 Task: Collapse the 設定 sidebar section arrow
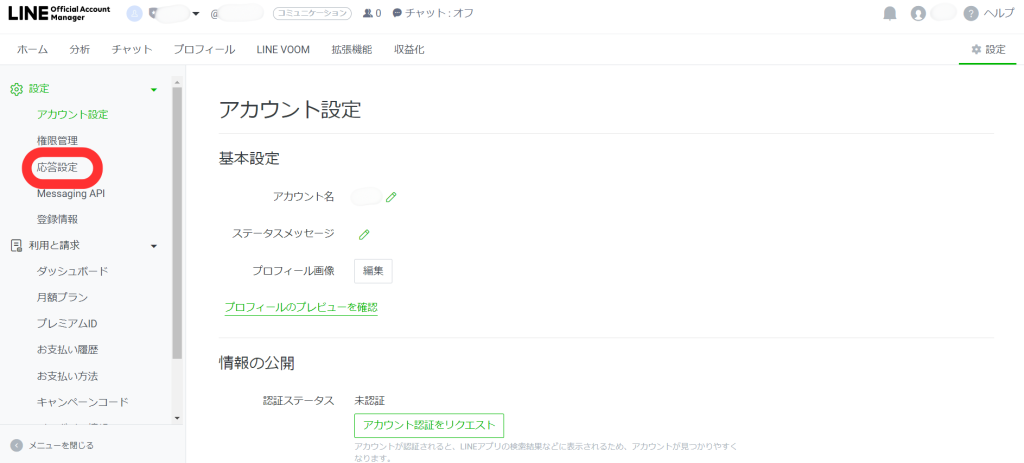154,89
